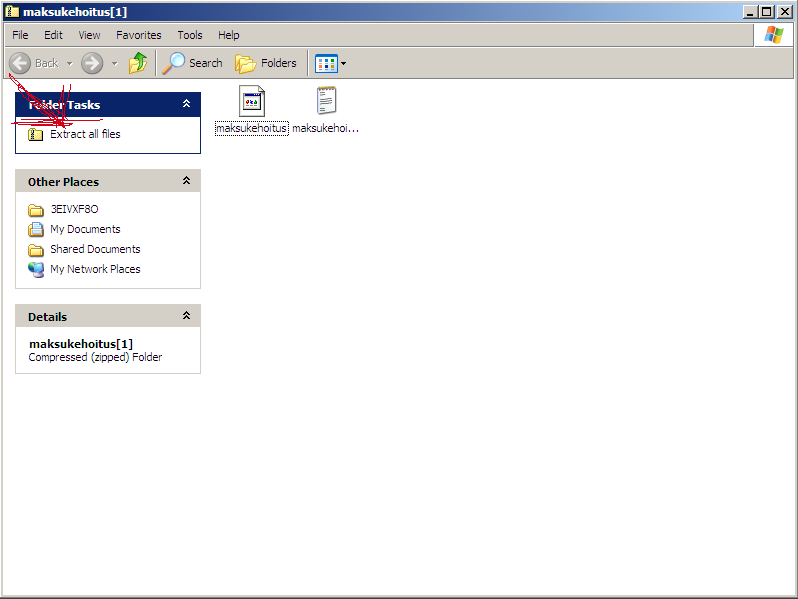Click the My Documents icon
Viewport: 798px width, 599px height.
36,230
